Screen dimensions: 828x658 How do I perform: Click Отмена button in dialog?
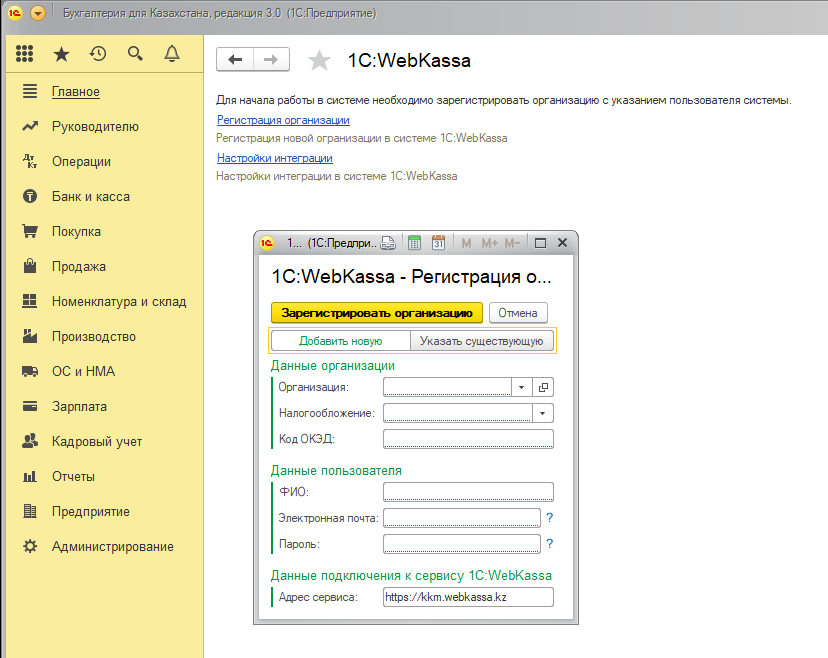pos(518,313)
